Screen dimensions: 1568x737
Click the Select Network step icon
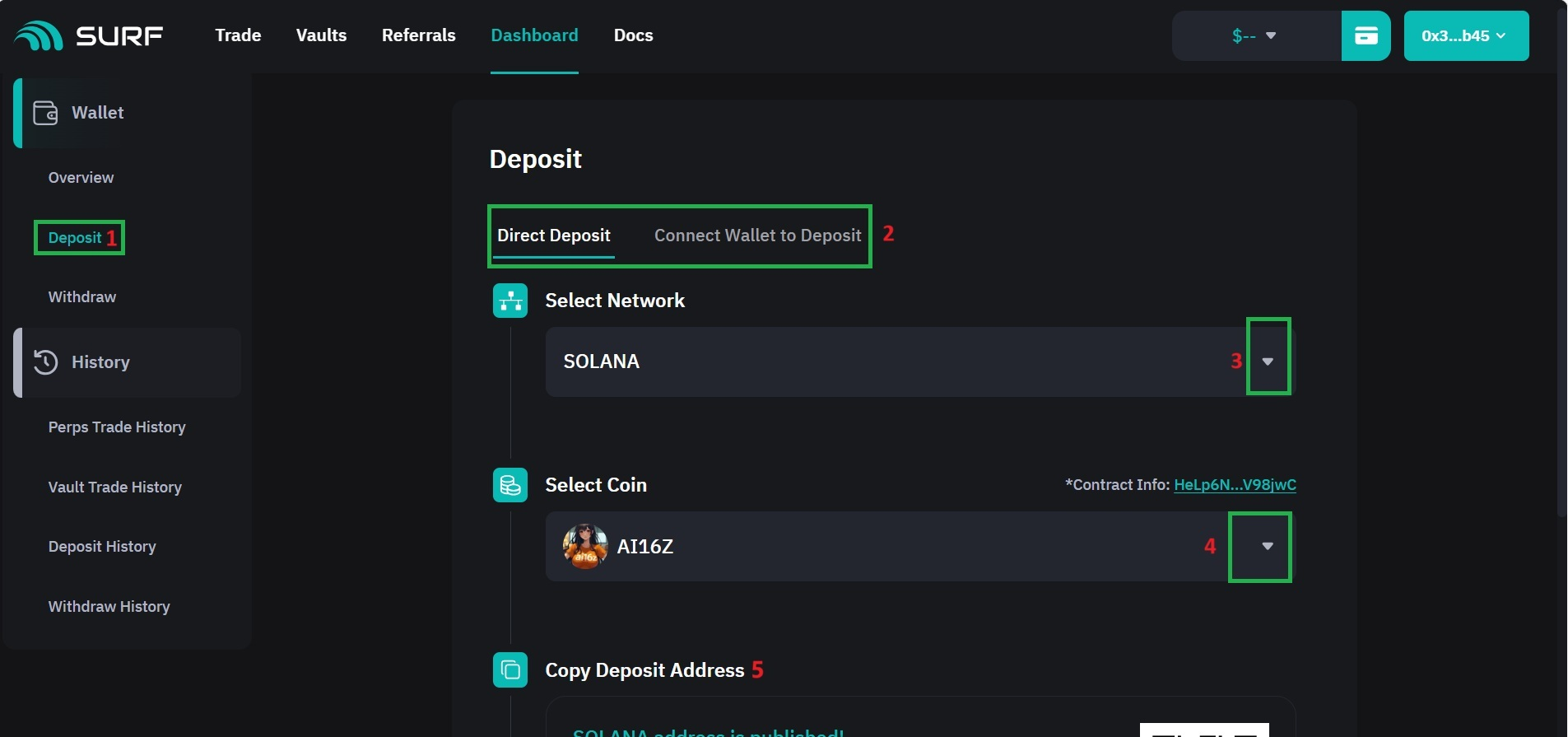510,301
